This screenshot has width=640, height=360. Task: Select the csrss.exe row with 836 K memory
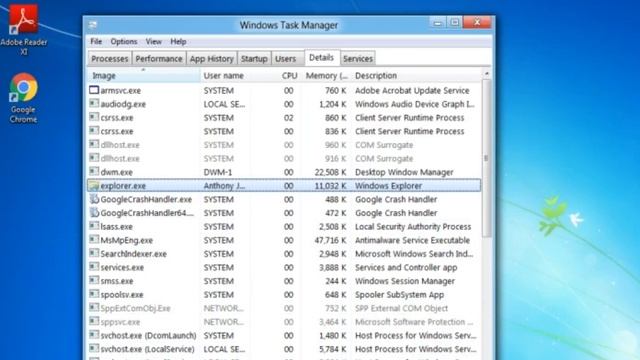pos(284,131)
